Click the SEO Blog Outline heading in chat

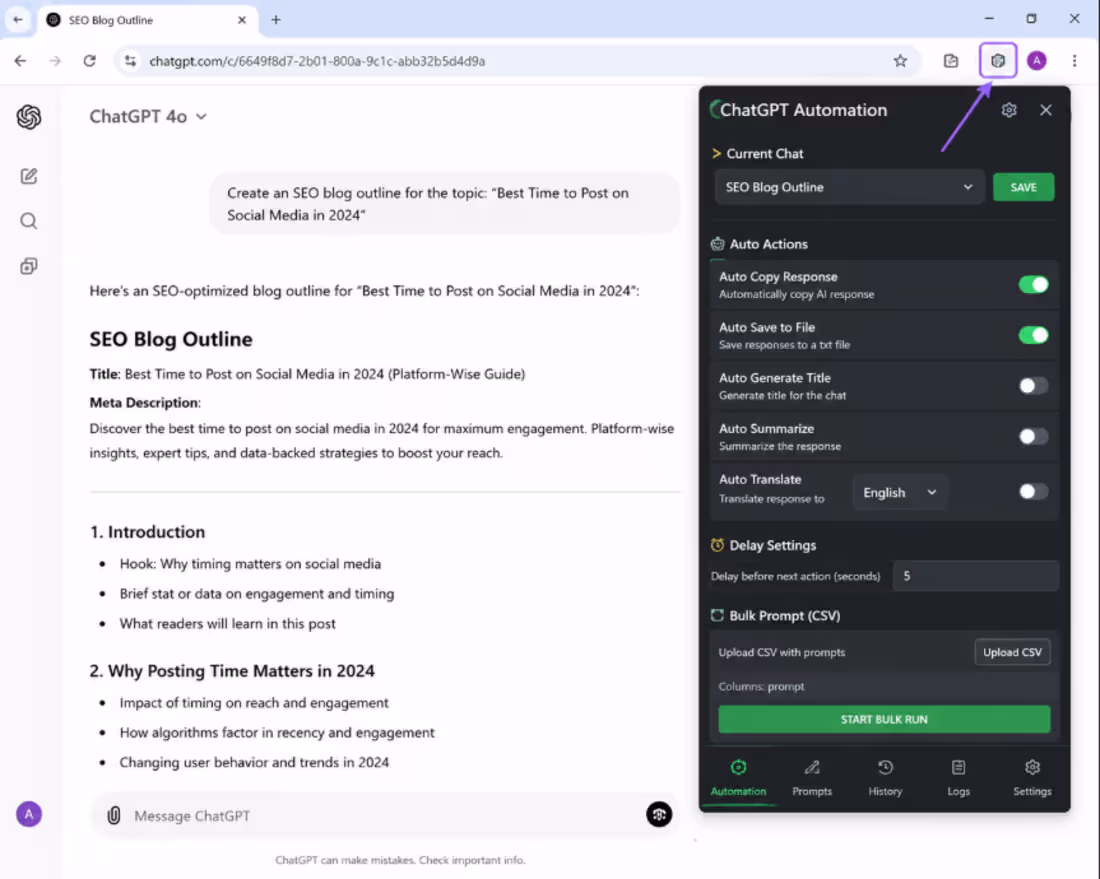point(170,339)
